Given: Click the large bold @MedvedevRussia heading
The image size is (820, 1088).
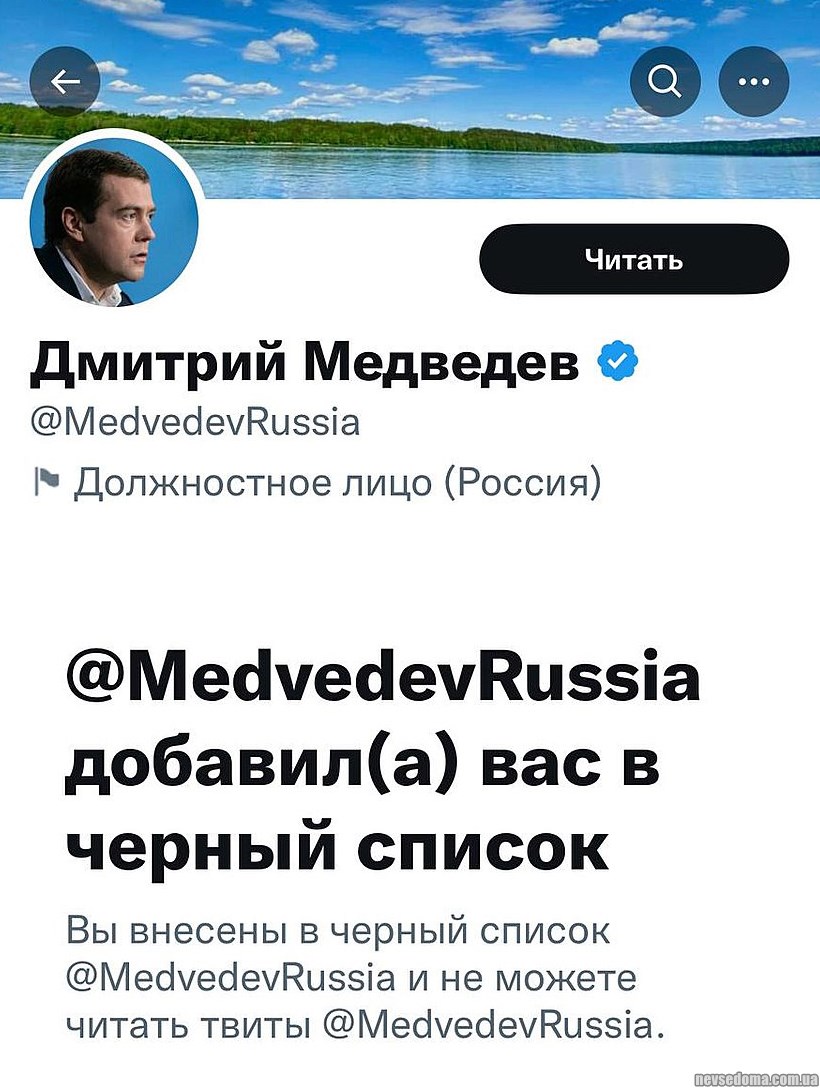Looking at the screenshot, I should click(x=383, y=679).
